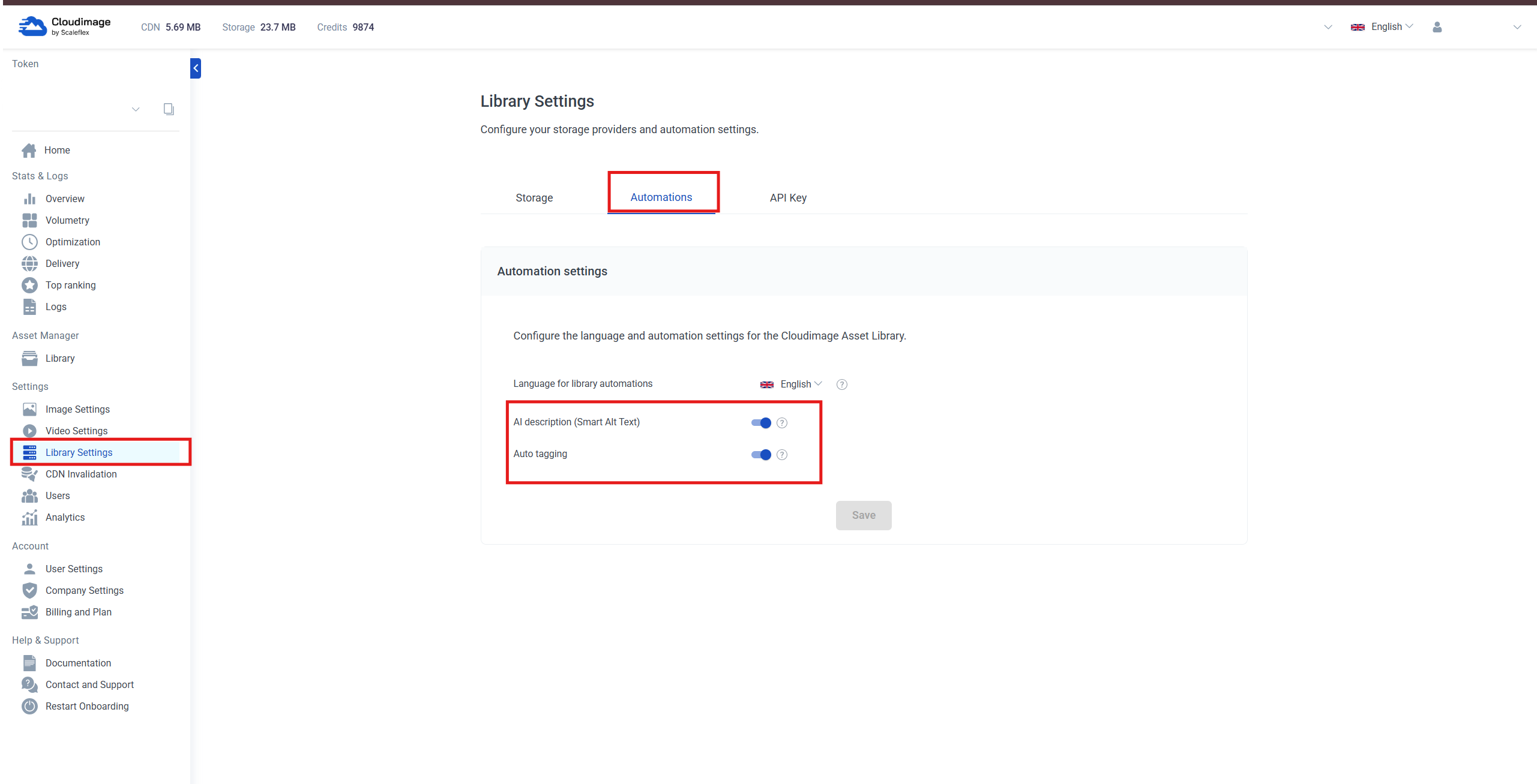The width and height of the screenshot is (1537, 784).
Task: Switch to the API Key tab
Action: tap(787, 198)
